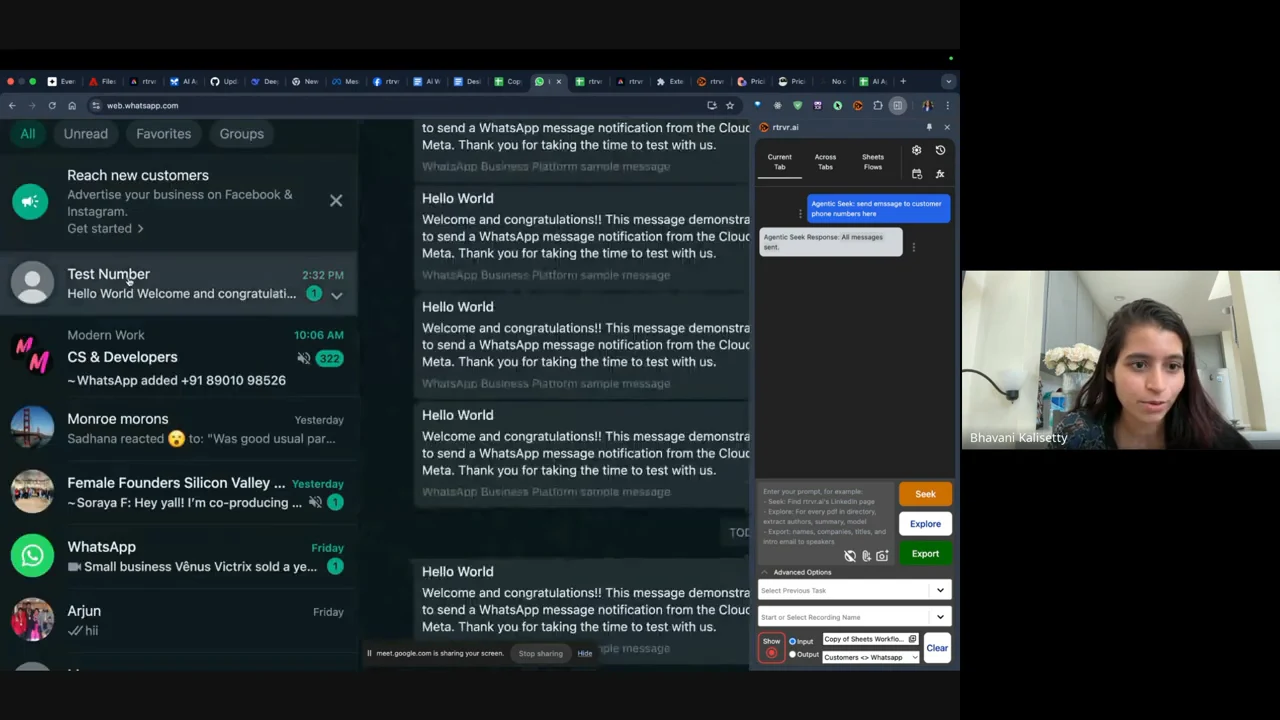Collapse the Advanced Options section
The image size is (1280, 720).
(x=797, y=572)
